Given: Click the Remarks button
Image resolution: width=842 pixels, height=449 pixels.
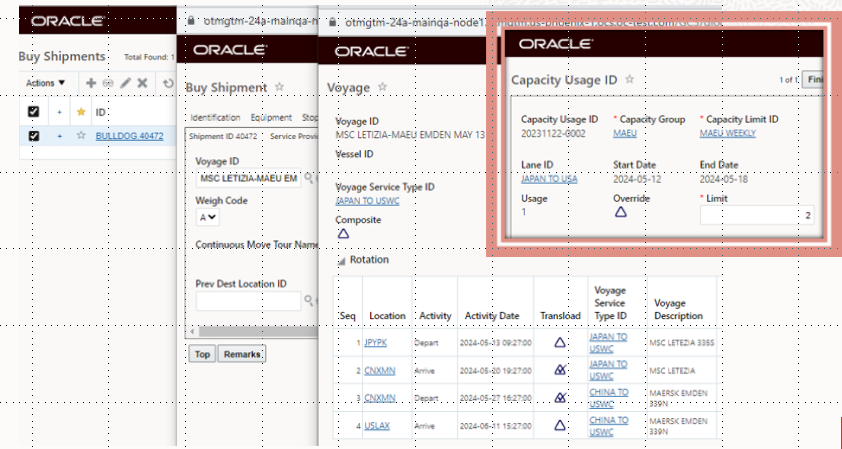Looking at the screenshot, I should [x=242, y=354].
